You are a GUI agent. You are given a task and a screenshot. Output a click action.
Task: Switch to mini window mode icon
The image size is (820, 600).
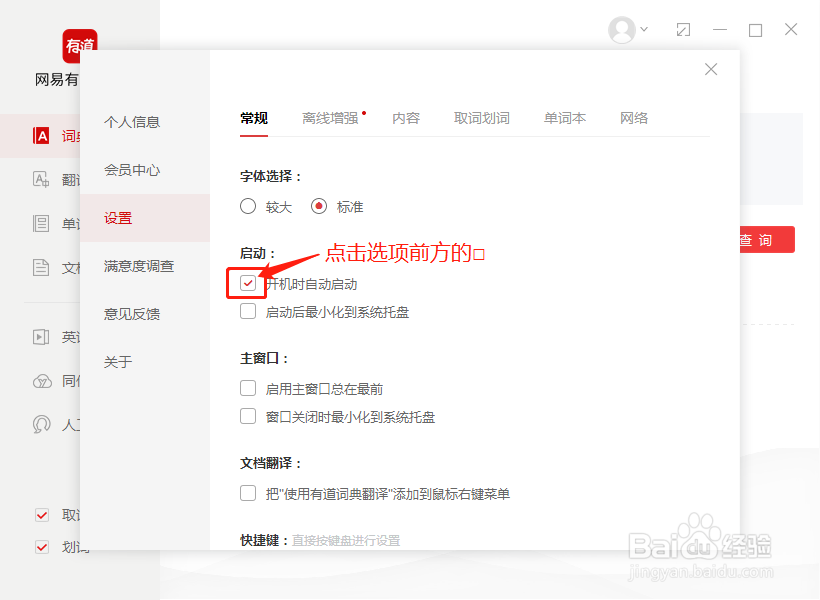click(x=683, y=30)
